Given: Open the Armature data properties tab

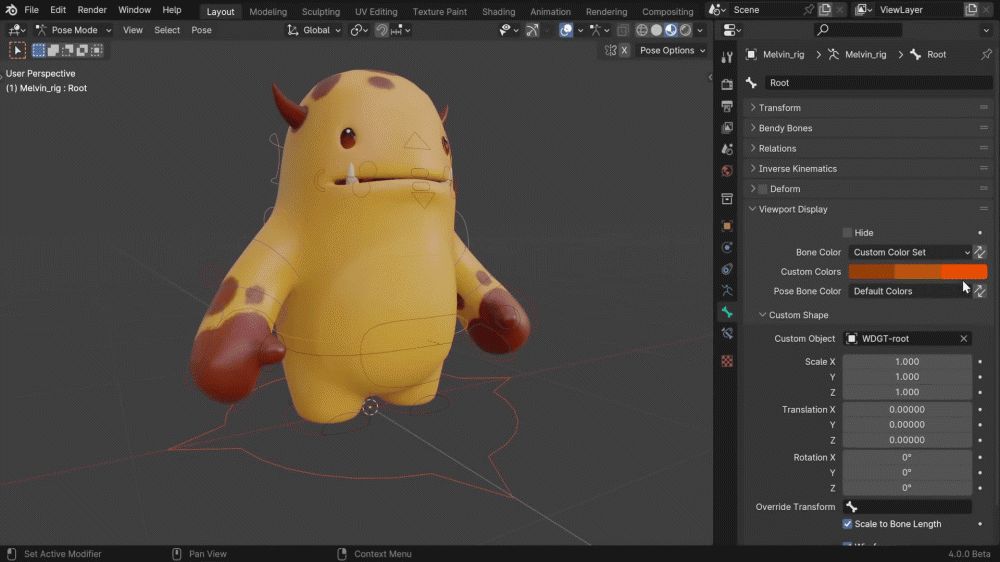Looking at the screenshot, I should click(x=727, y=291).
